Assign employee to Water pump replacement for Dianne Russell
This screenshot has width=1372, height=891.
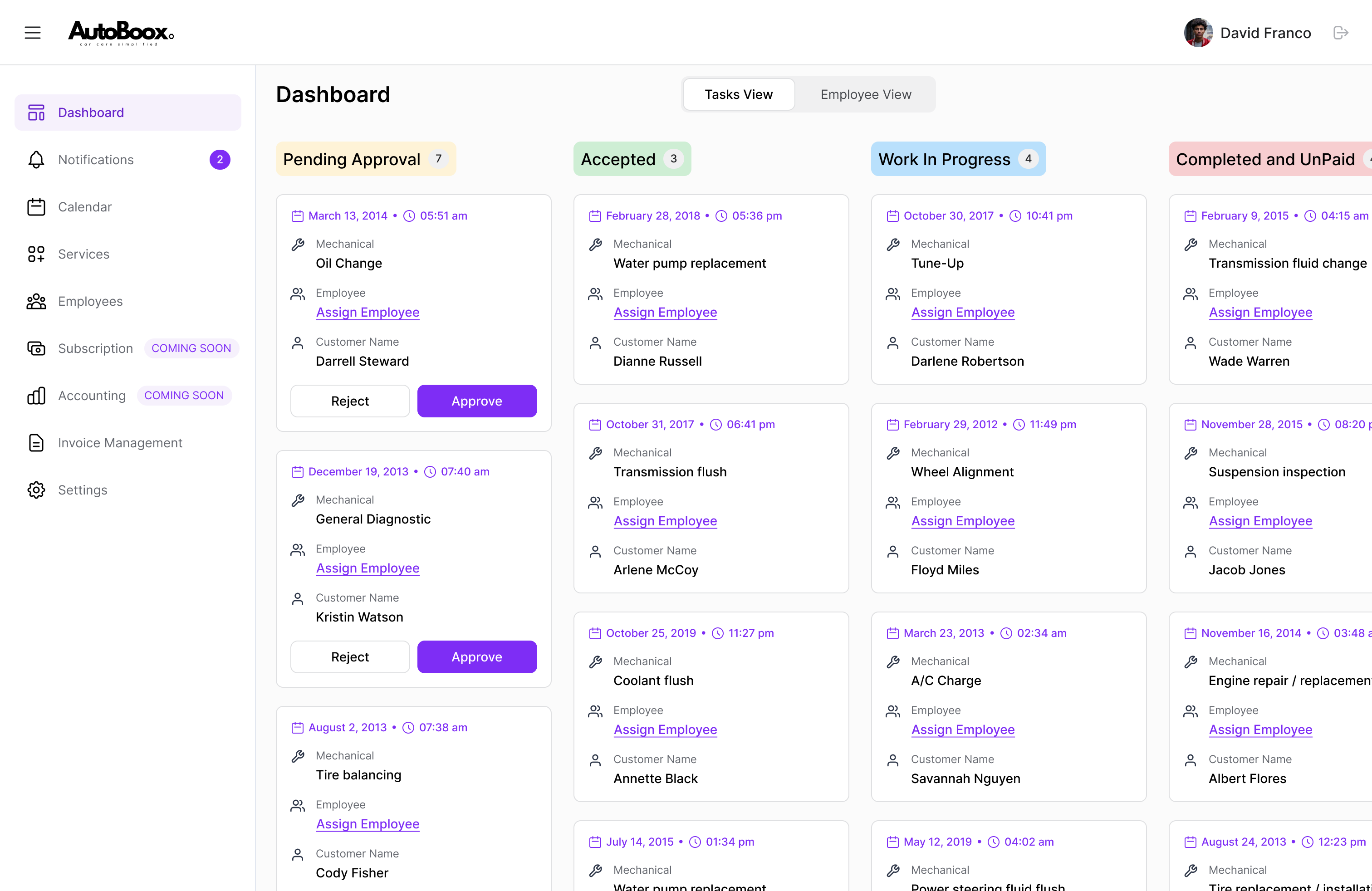pyautogui.click(x=665, y=313)
